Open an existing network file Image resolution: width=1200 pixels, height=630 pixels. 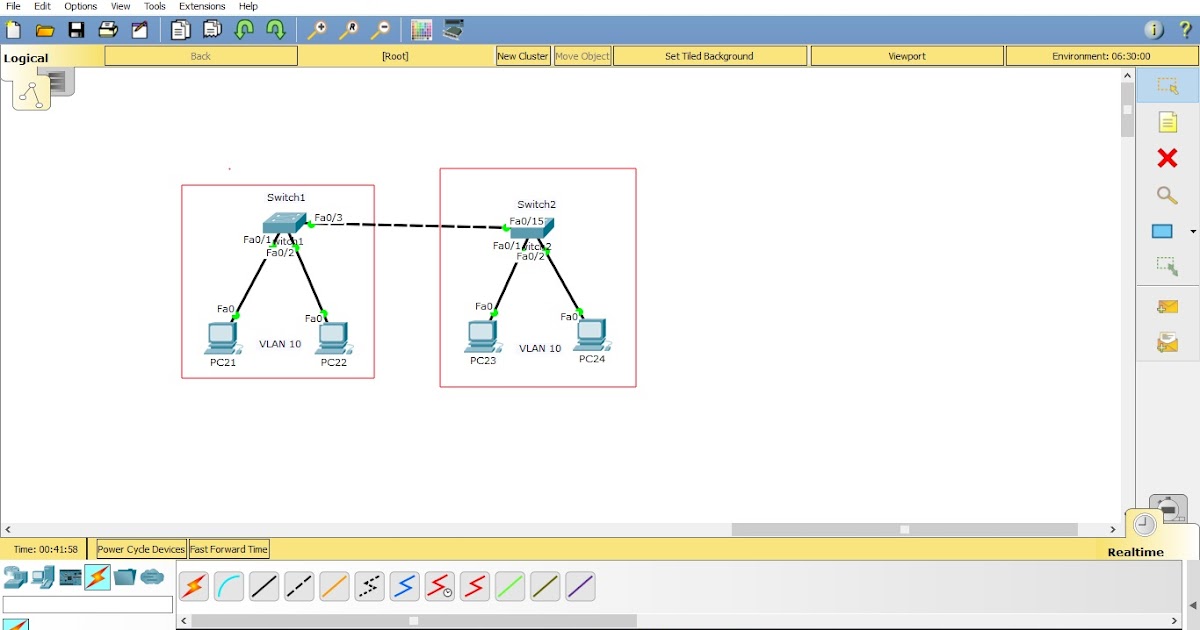(45, 30)
